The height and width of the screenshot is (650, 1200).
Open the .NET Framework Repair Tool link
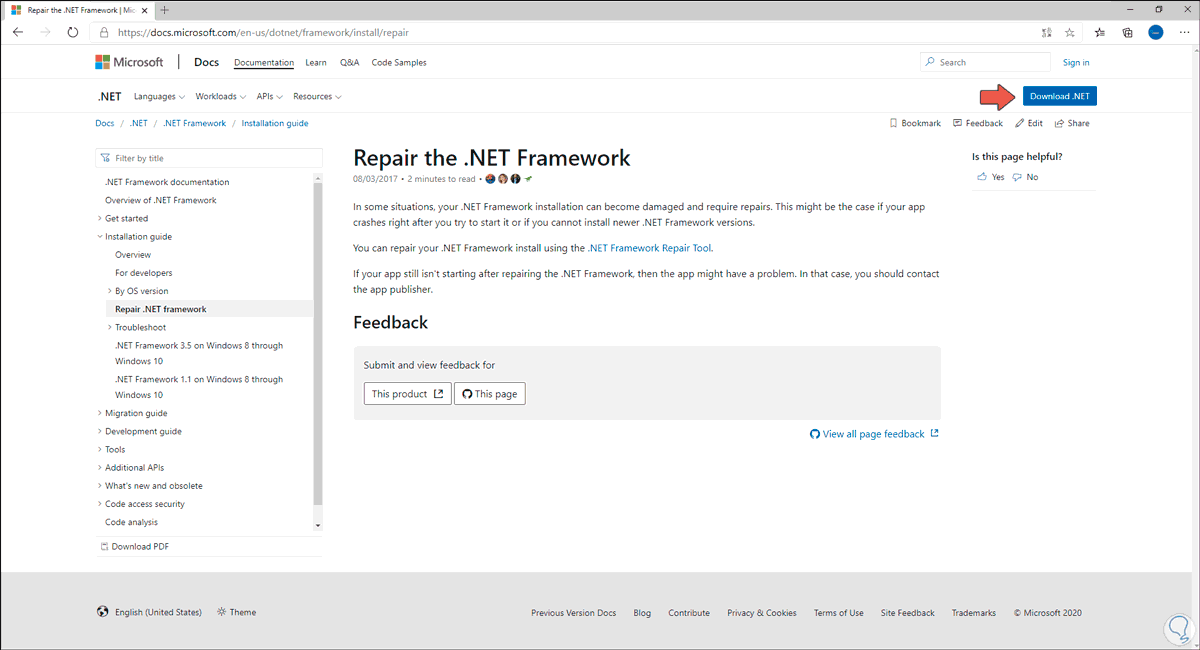tap(650, 248)
